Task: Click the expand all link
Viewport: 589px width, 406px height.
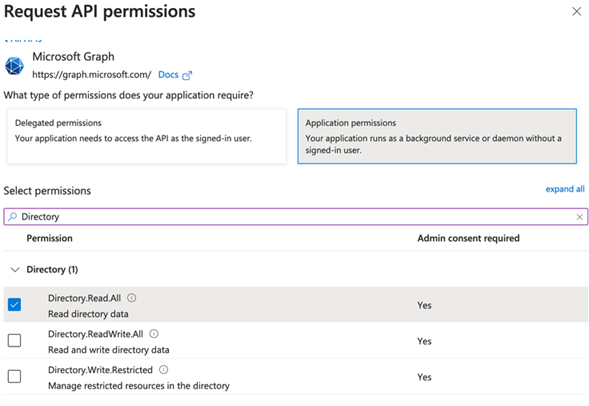Action: (x=565, y=189)
